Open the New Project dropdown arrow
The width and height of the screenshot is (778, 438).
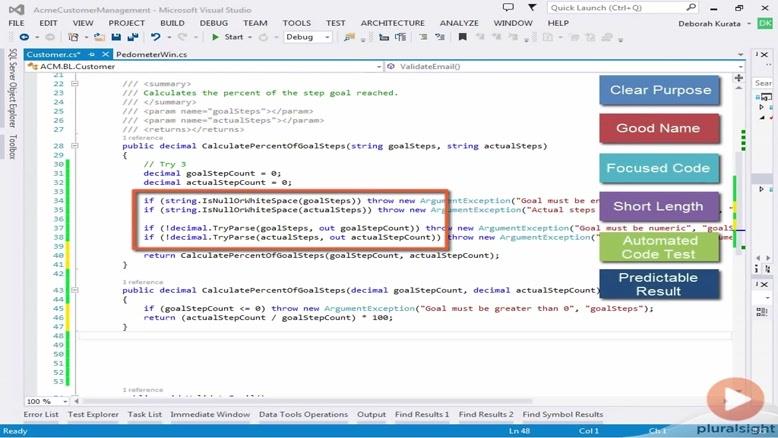coord(86,38)
